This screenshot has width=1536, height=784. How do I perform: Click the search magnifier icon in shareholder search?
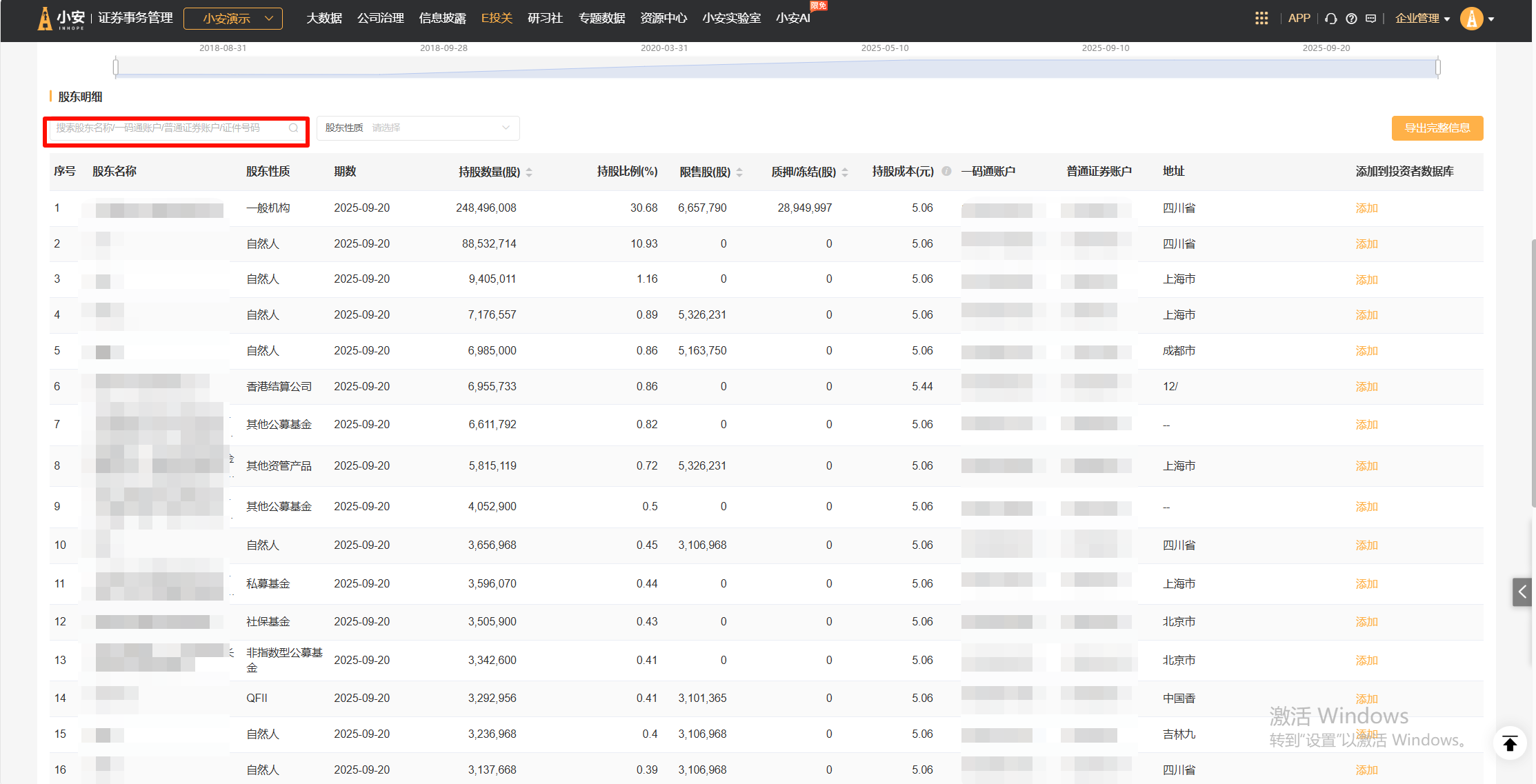294,128
